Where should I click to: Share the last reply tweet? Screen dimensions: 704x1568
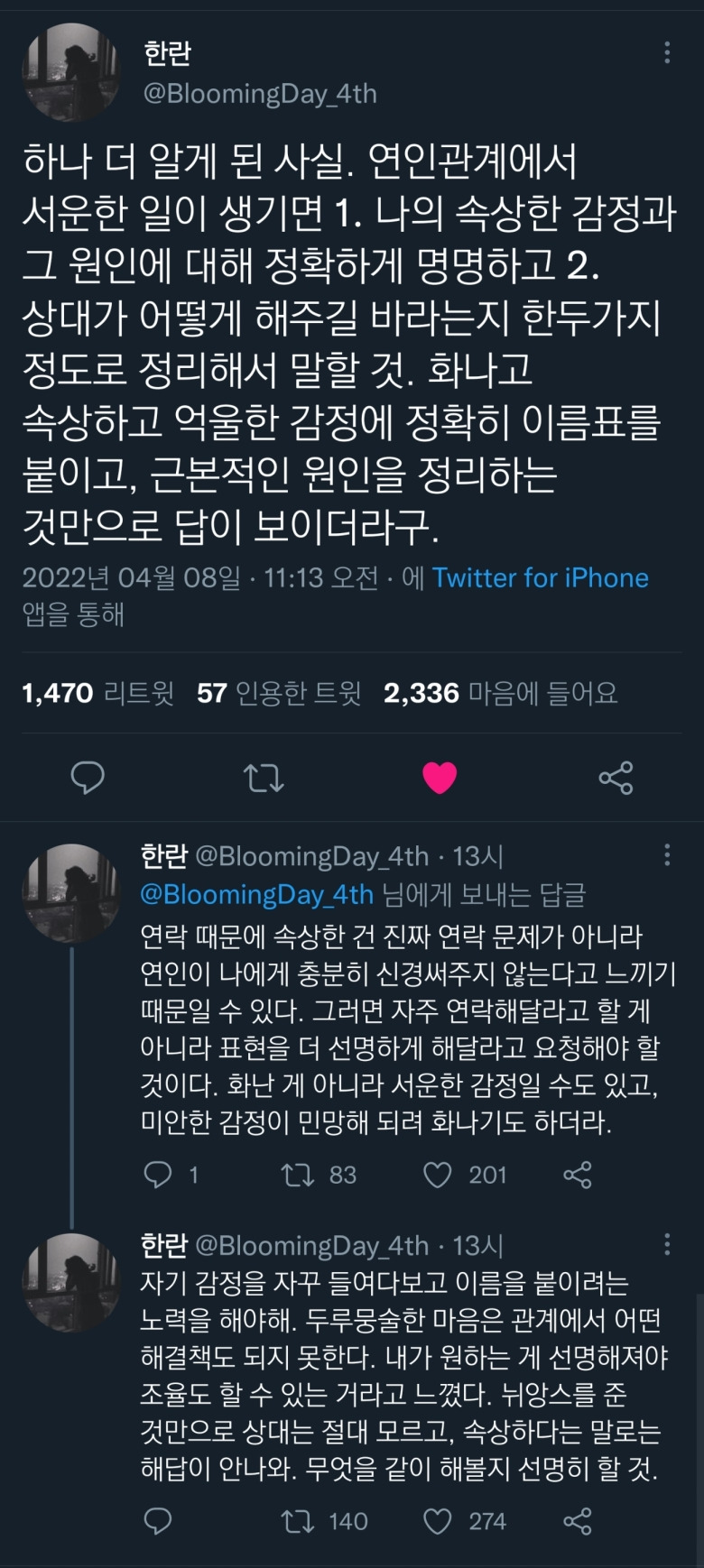coord(577,1521)
